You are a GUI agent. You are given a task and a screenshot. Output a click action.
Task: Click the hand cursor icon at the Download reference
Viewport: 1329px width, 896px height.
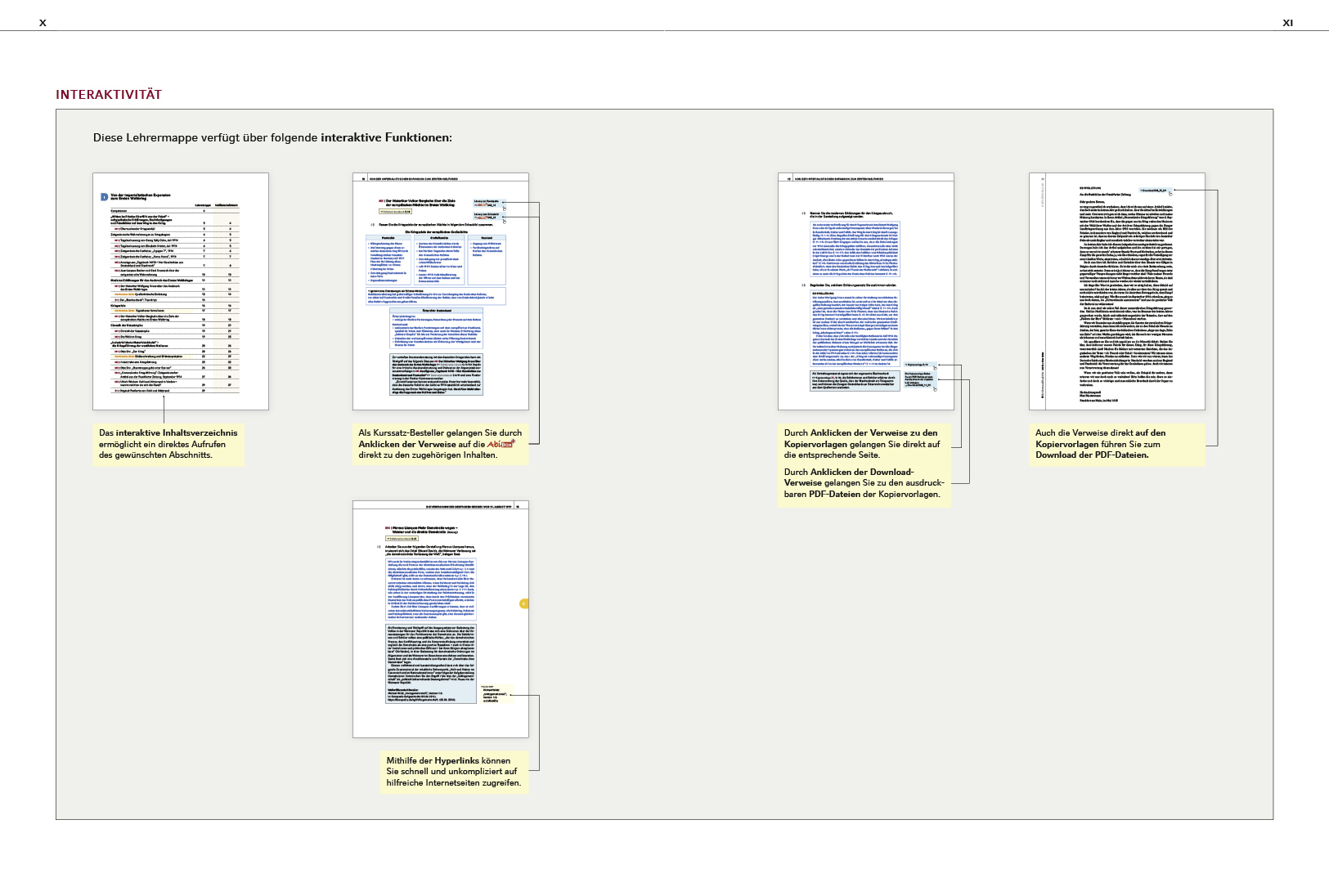click(x=1170, y=192)
